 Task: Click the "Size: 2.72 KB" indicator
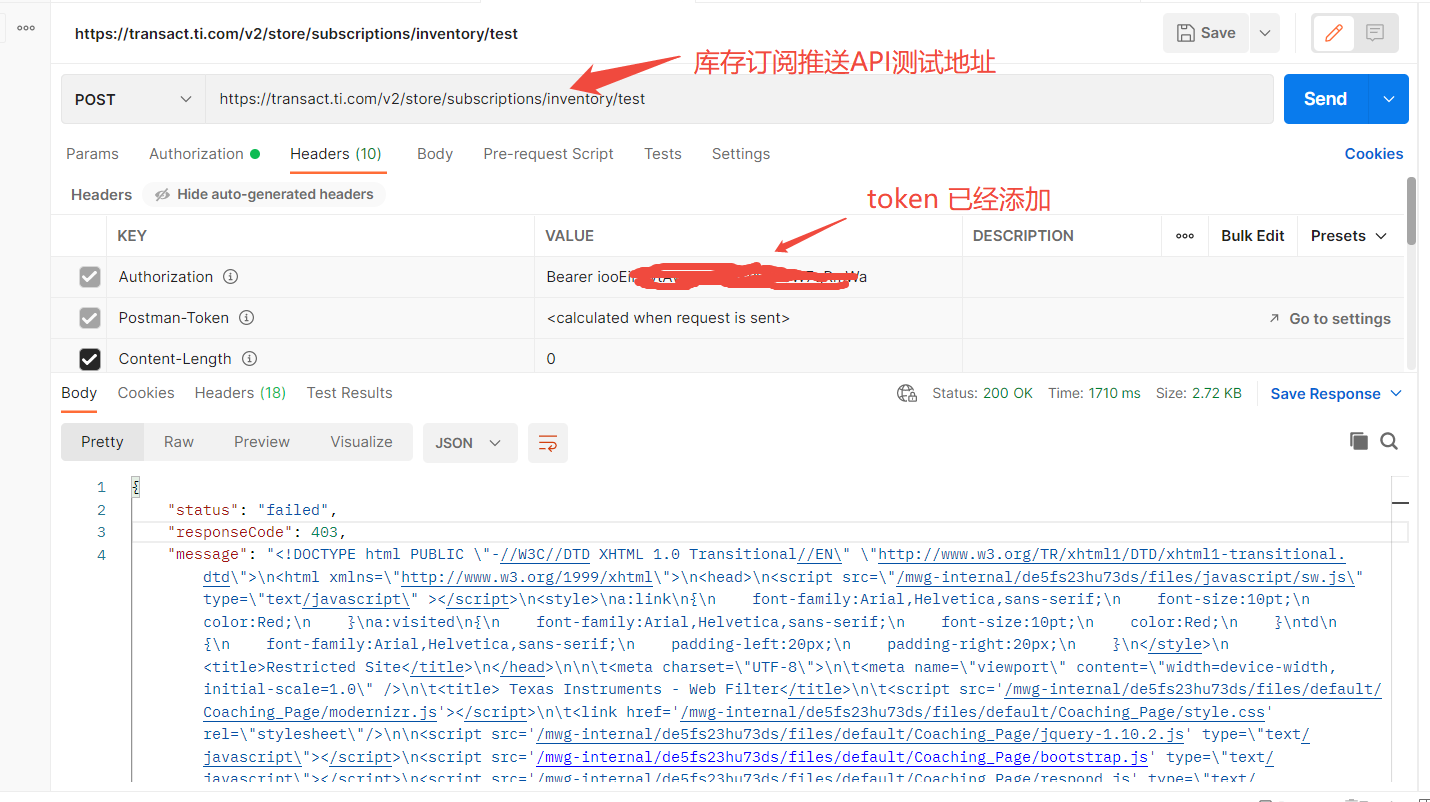click(1199, 394)
